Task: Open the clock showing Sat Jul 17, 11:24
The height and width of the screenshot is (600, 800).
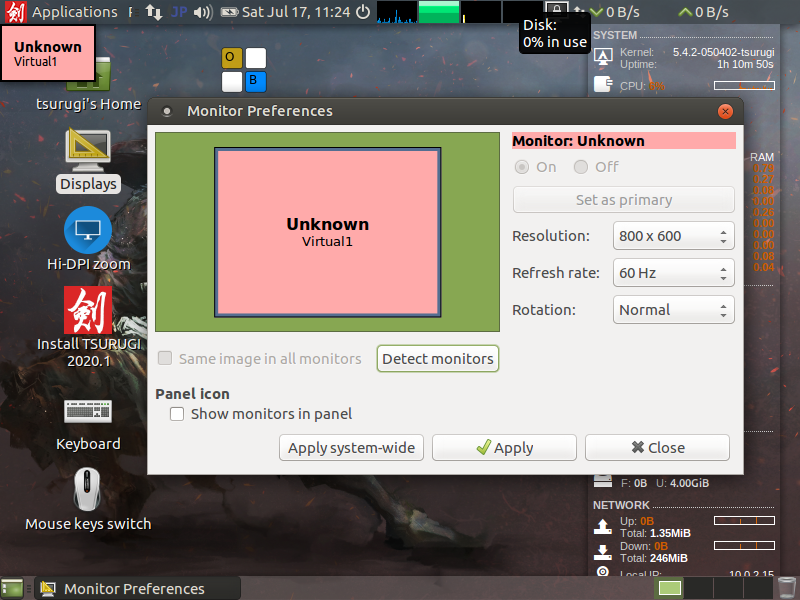Action: coord(296,12)
